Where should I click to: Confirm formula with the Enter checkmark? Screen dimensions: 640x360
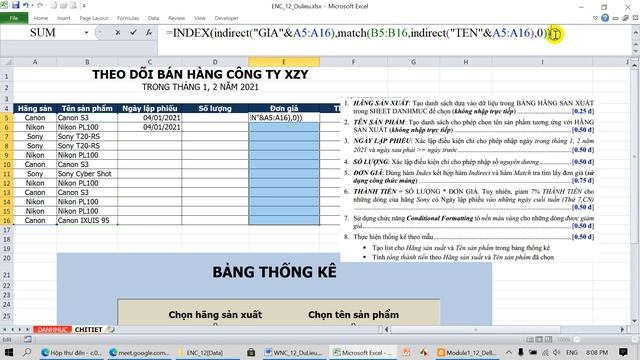click(x=133, y=33)
